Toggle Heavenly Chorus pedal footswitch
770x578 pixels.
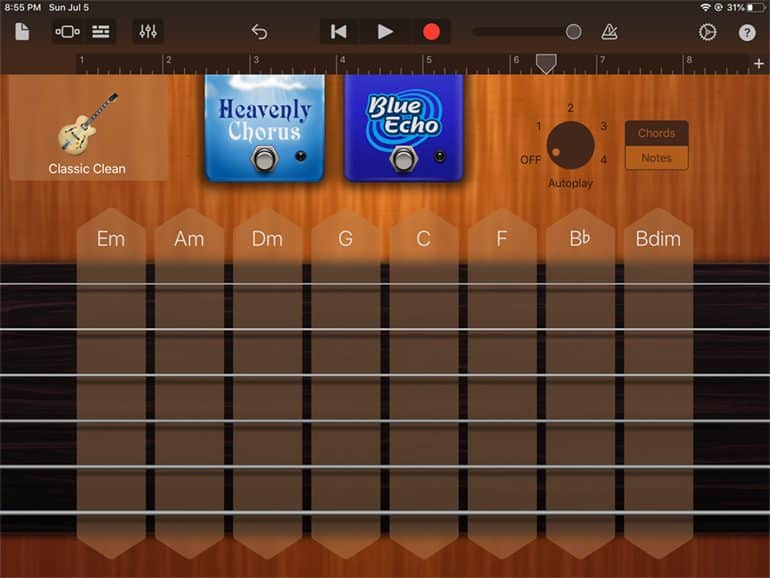pos(264,160)
